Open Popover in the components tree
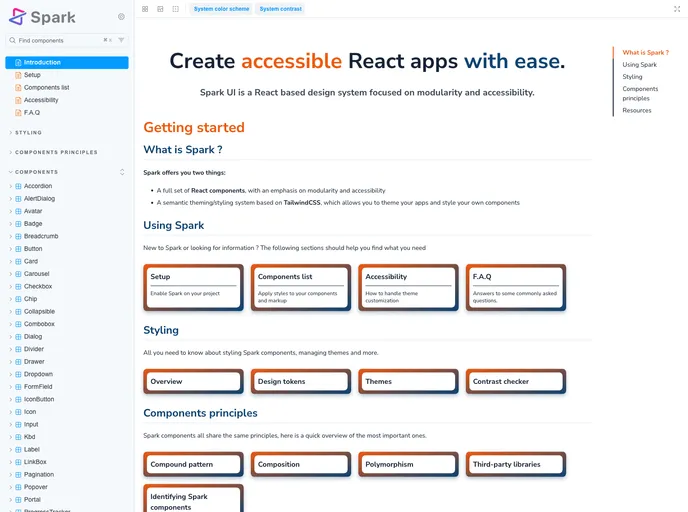 click(x=36, y=487)
